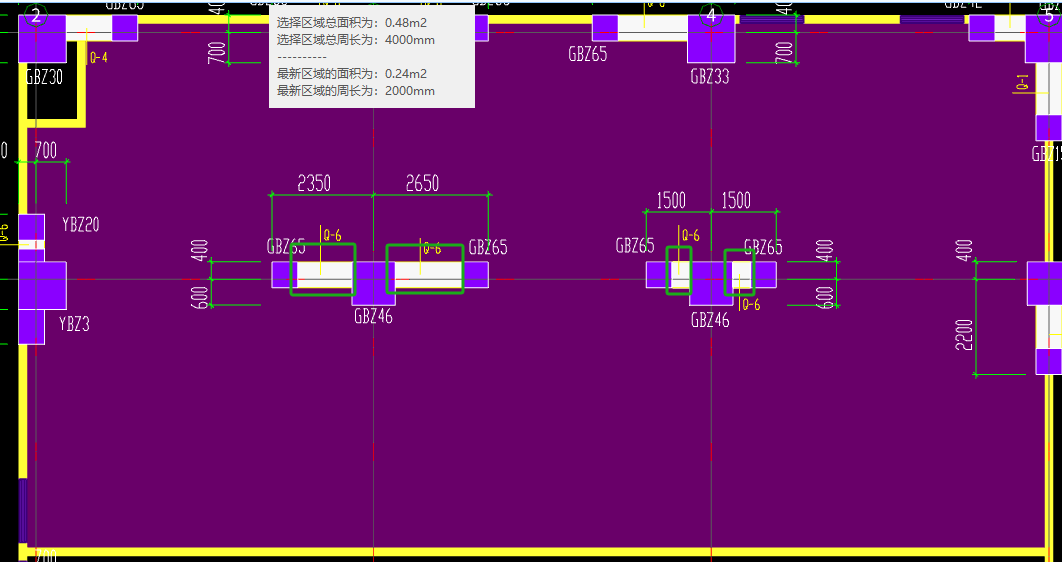Select the YBZ20 label text
The height and width of the screenshot is (562, 1062).
coord(81,225)
